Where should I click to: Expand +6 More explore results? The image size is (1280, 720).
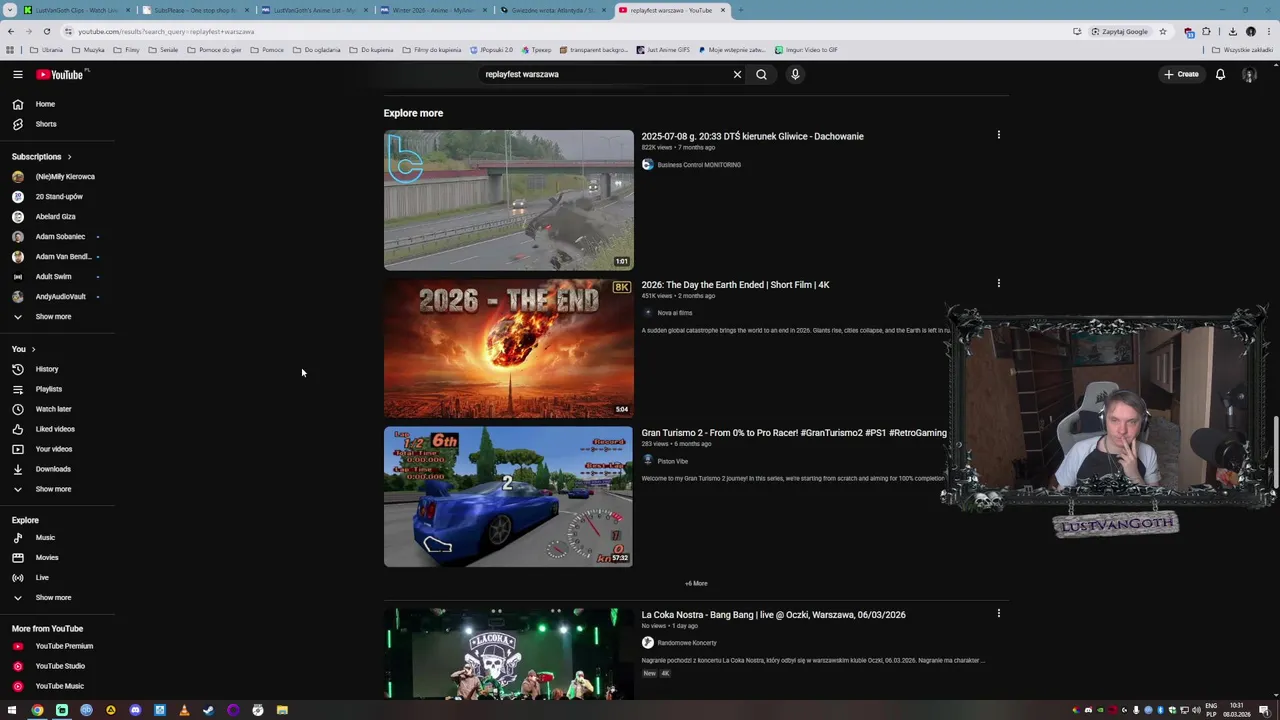point(696,583)
